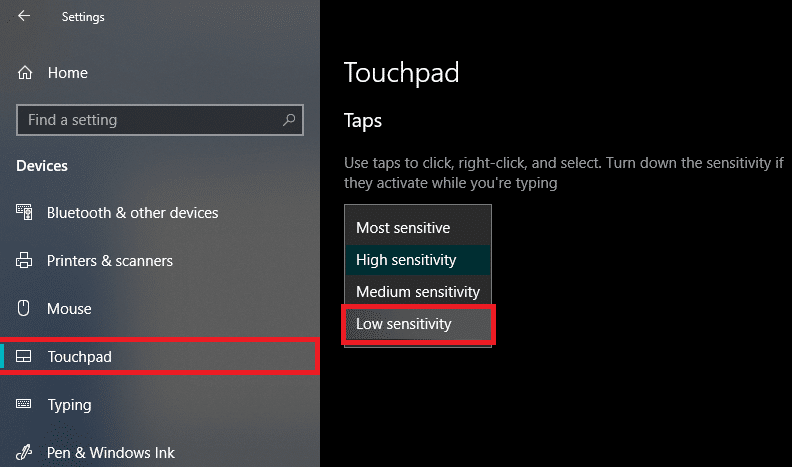Open the Typing settings label
The height and width of the screenshot is (467, 792).
pyautogui.click(x=69, y=405)
